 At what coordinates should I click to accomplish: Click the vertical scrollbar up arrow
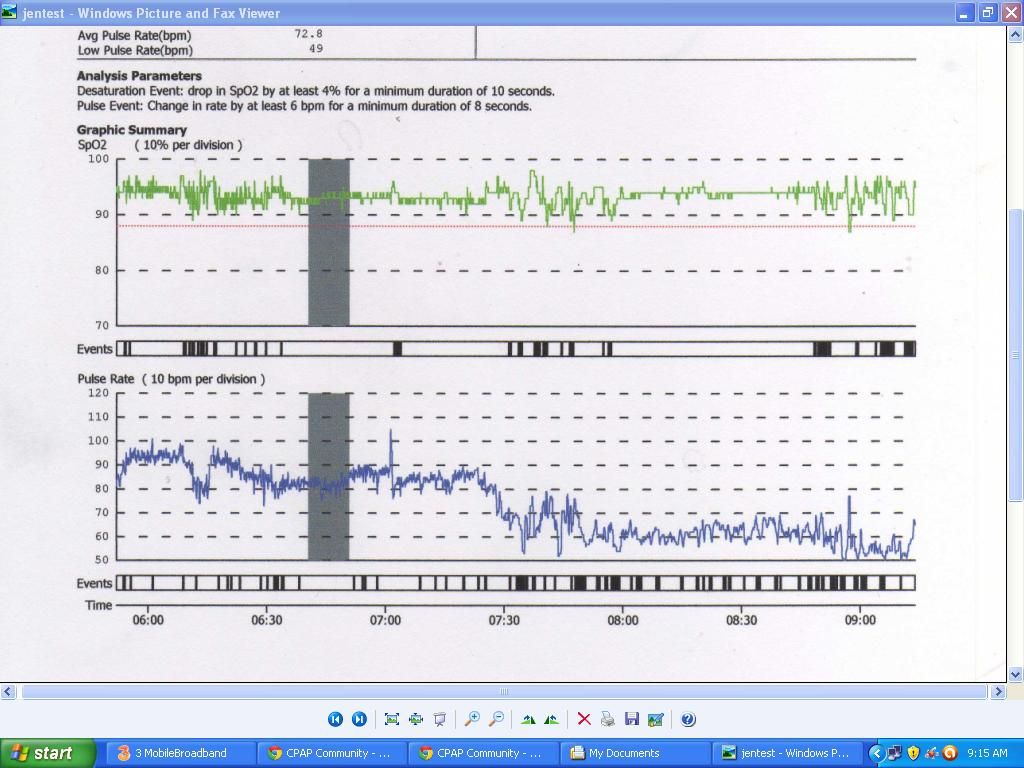pos(1016,34)
